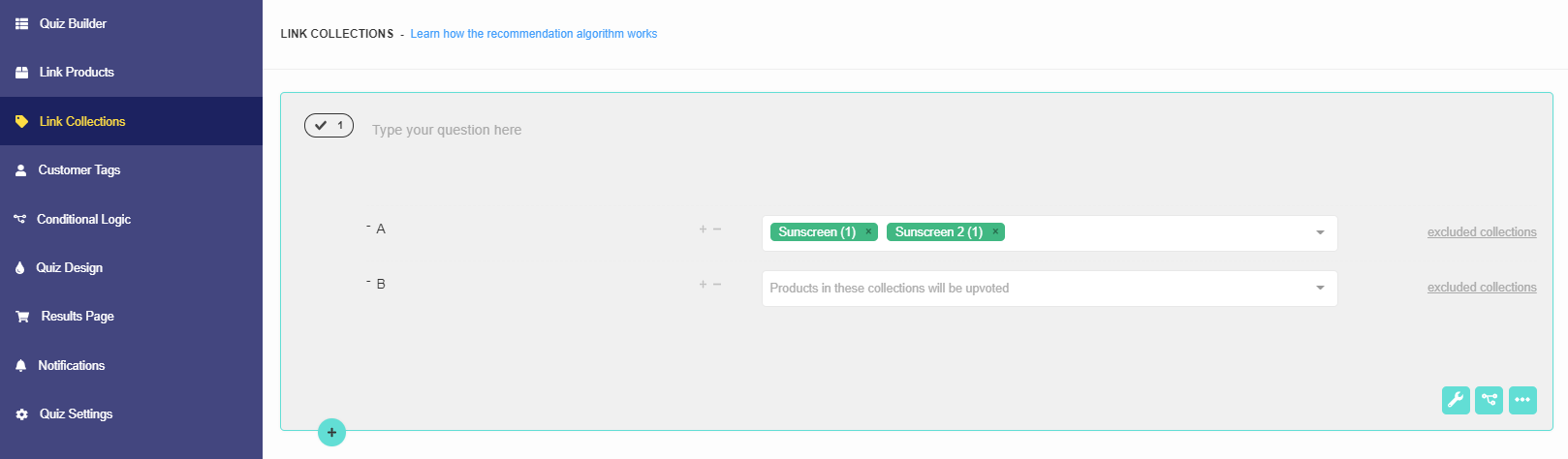Viewport: 1568px width, 459px height.
Task: Remove the Sunscreen 2 (1) tag
Action: (x=995, y=231)
